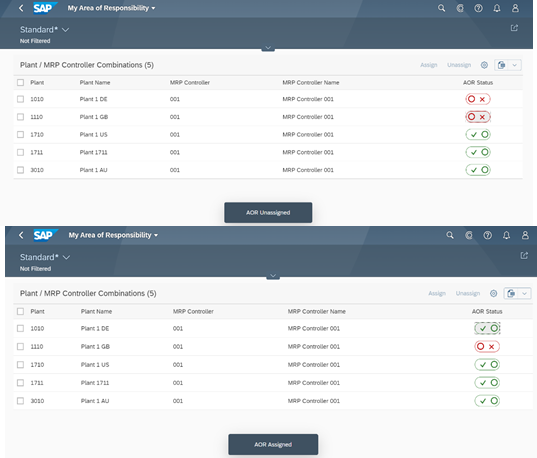Expand header with chevron under upper filter bar
The height and width of the screenshot is (458, 537).
pos(268,48)
